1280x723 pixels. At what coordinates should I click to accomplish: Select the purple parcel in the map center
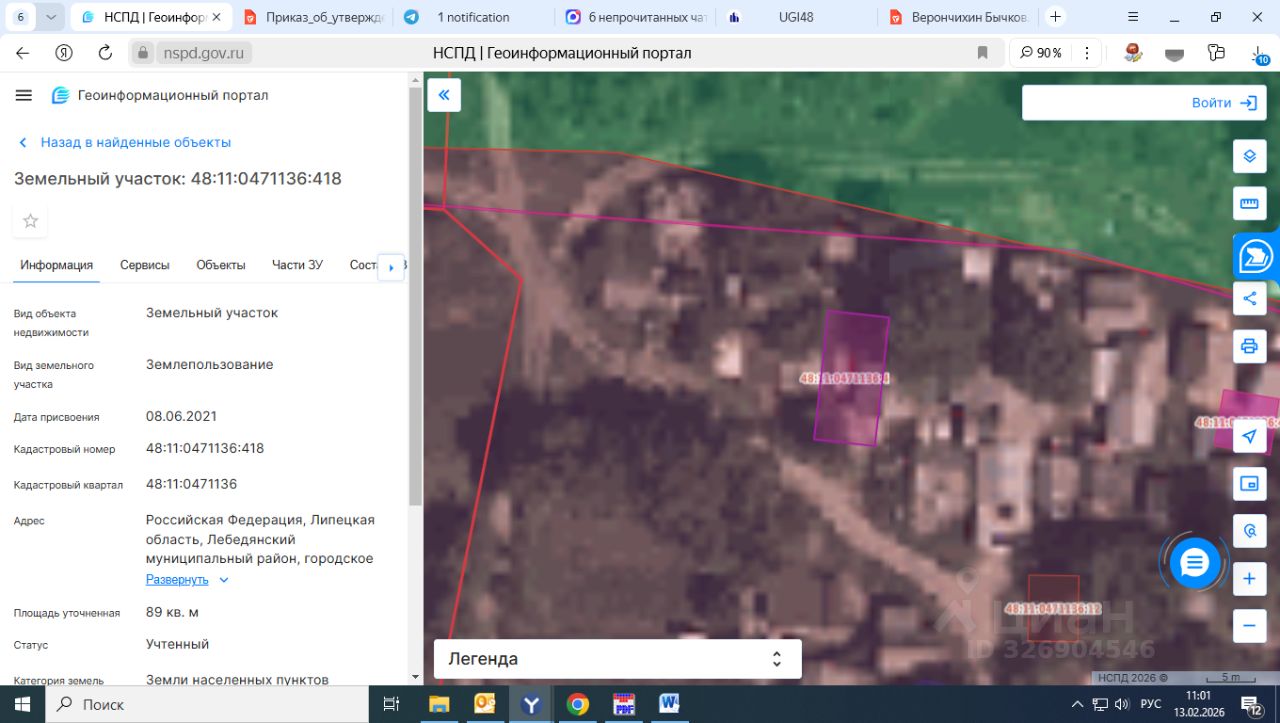point(851,377)
